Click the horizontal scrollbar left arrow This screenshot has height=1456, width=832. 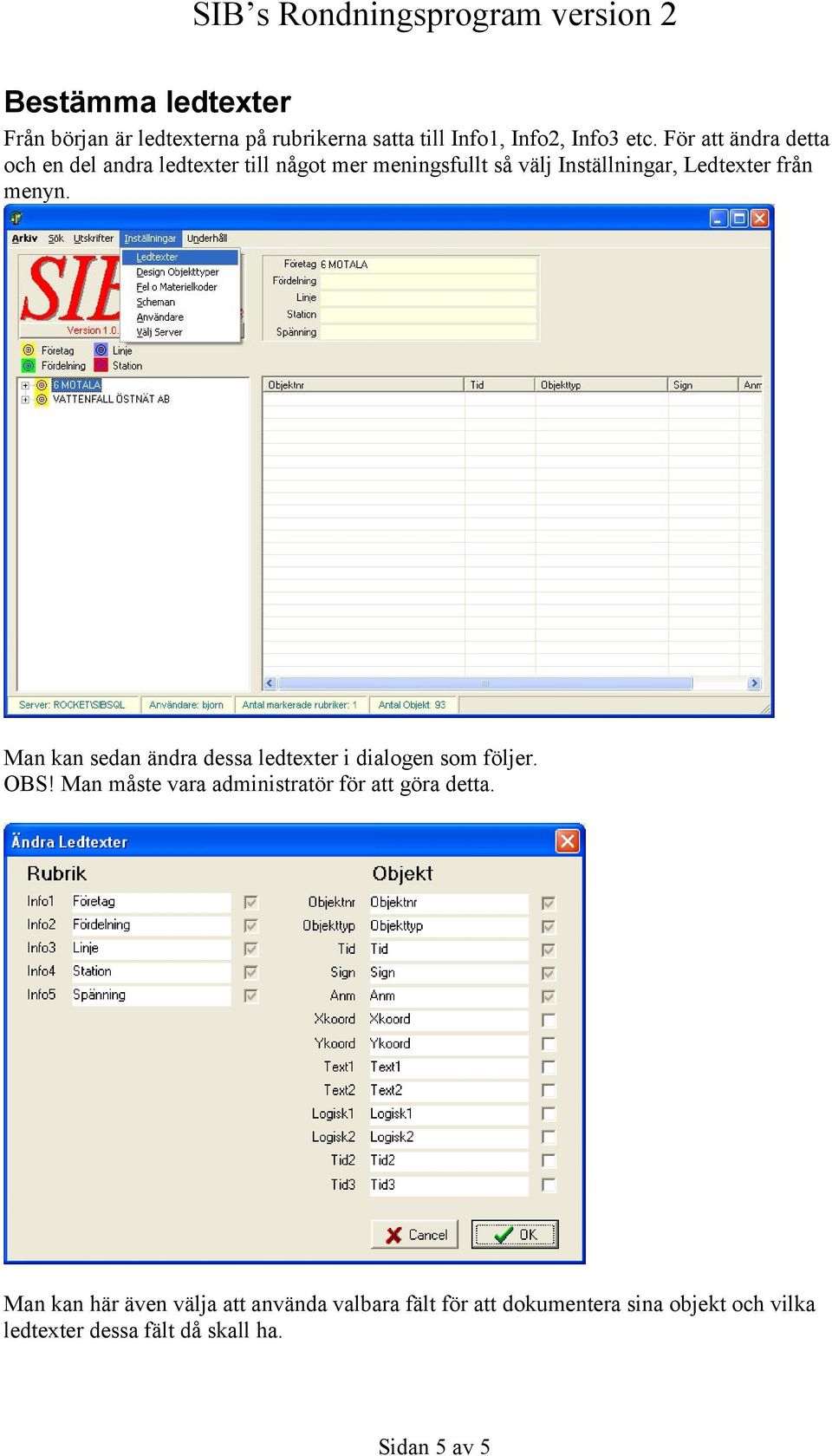[270, 683]
